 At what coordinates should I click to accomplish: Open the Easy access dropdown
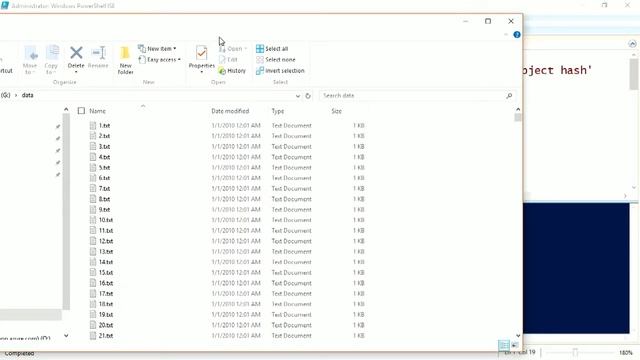click(160, 60)
